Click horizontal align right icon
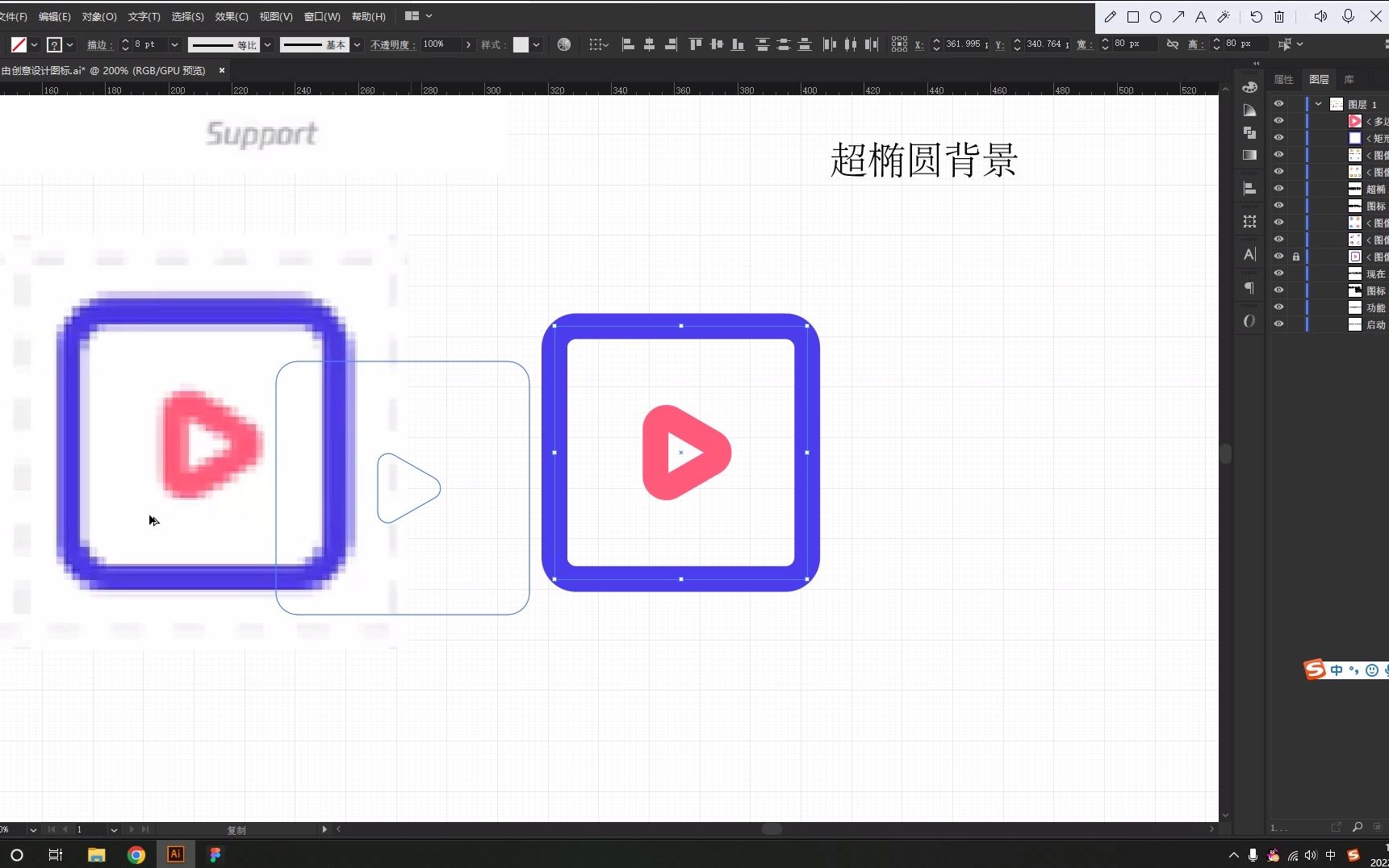This screenshot has height=868, width=1389. point(671,44)
